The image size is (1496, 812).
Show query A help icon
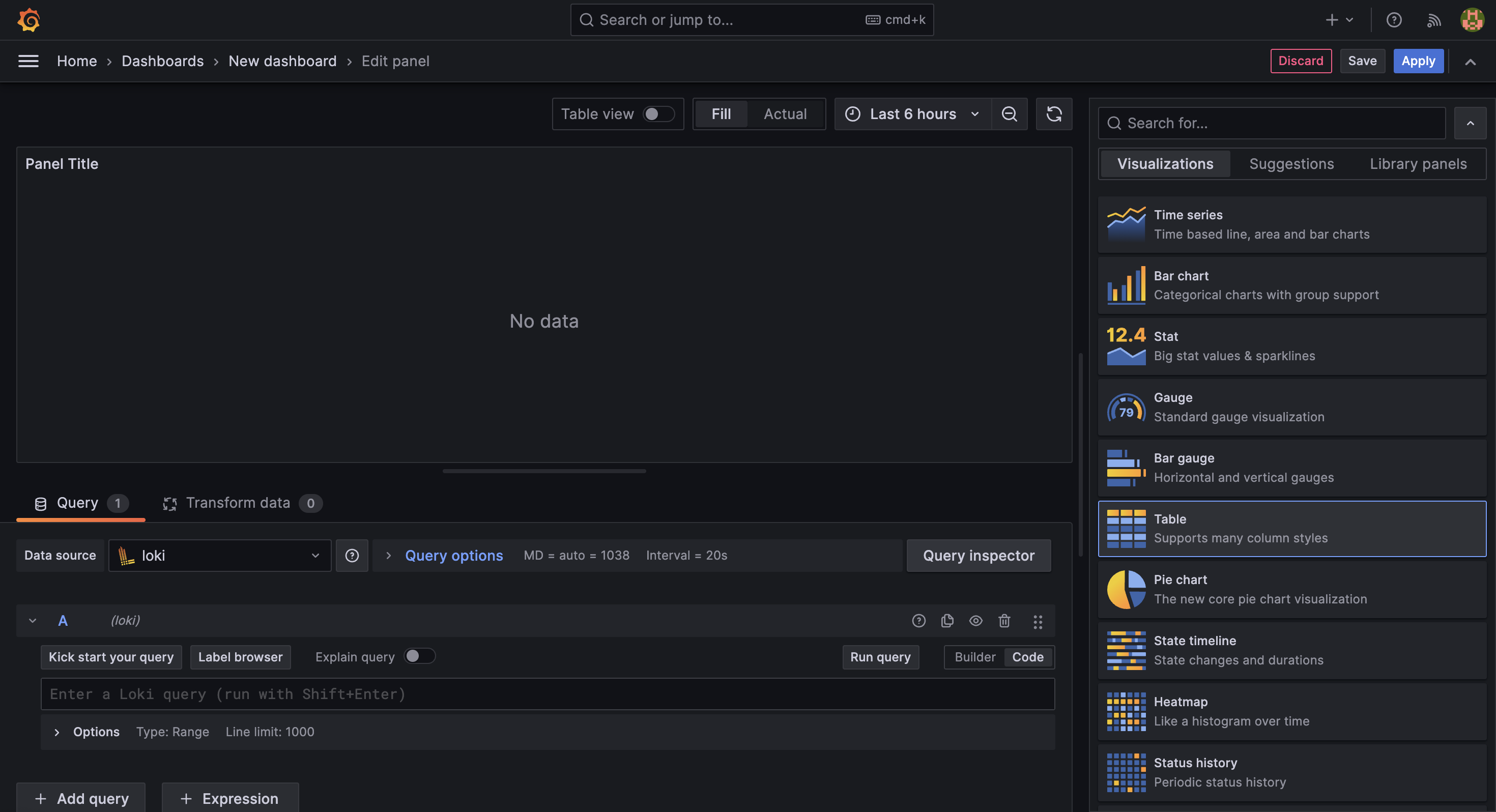919,621
